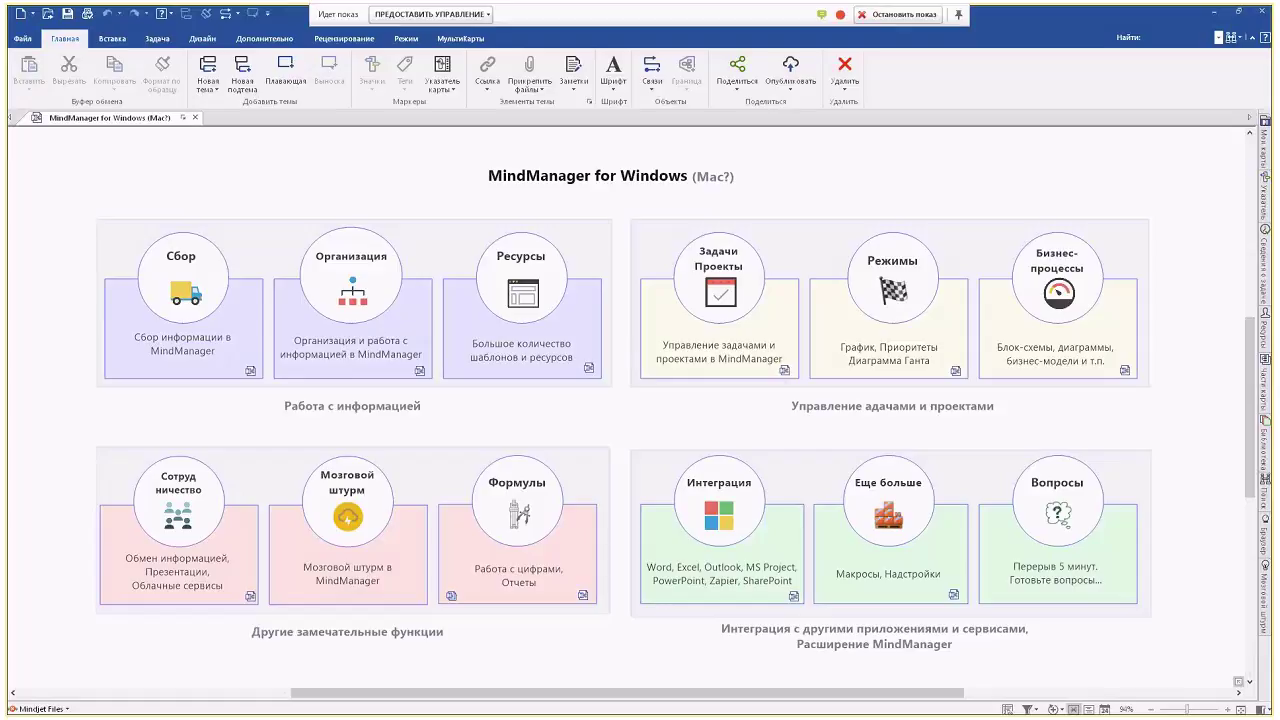
Task: Click the Undo arrow in the quick access toolbar
Action: pos(107,13)
